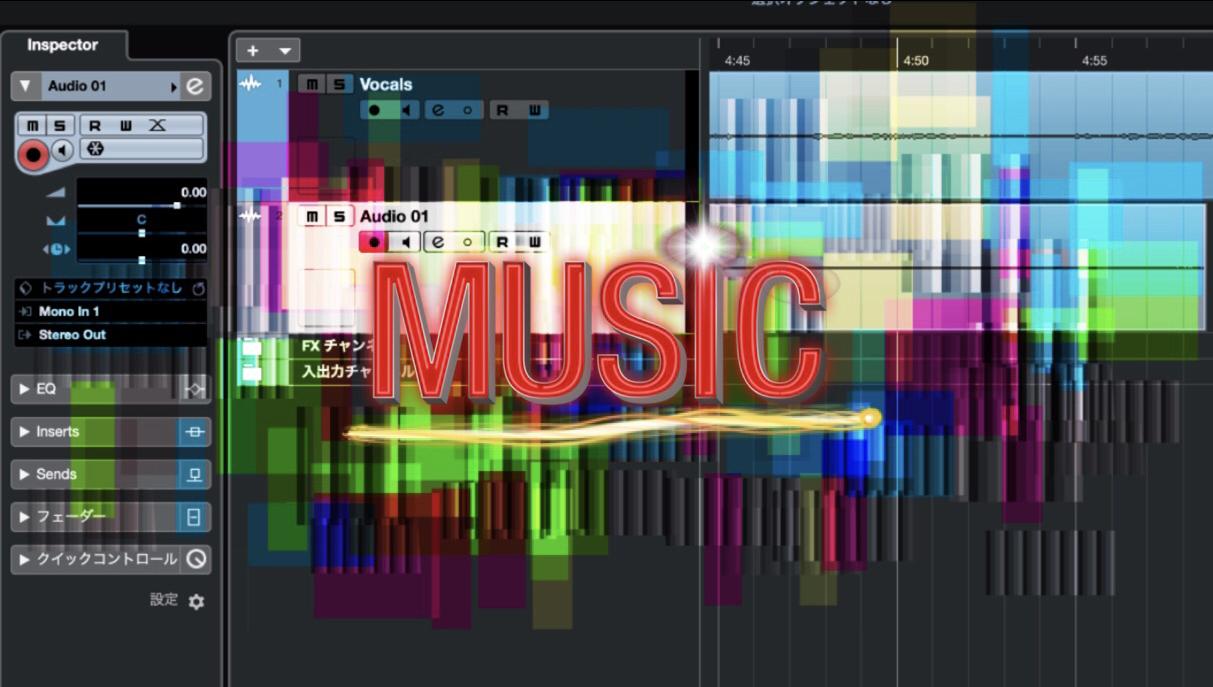The width and height of the screenshot is (1213, 687).
Task: Expand the フェーダー section
Action: click(25, 517)
